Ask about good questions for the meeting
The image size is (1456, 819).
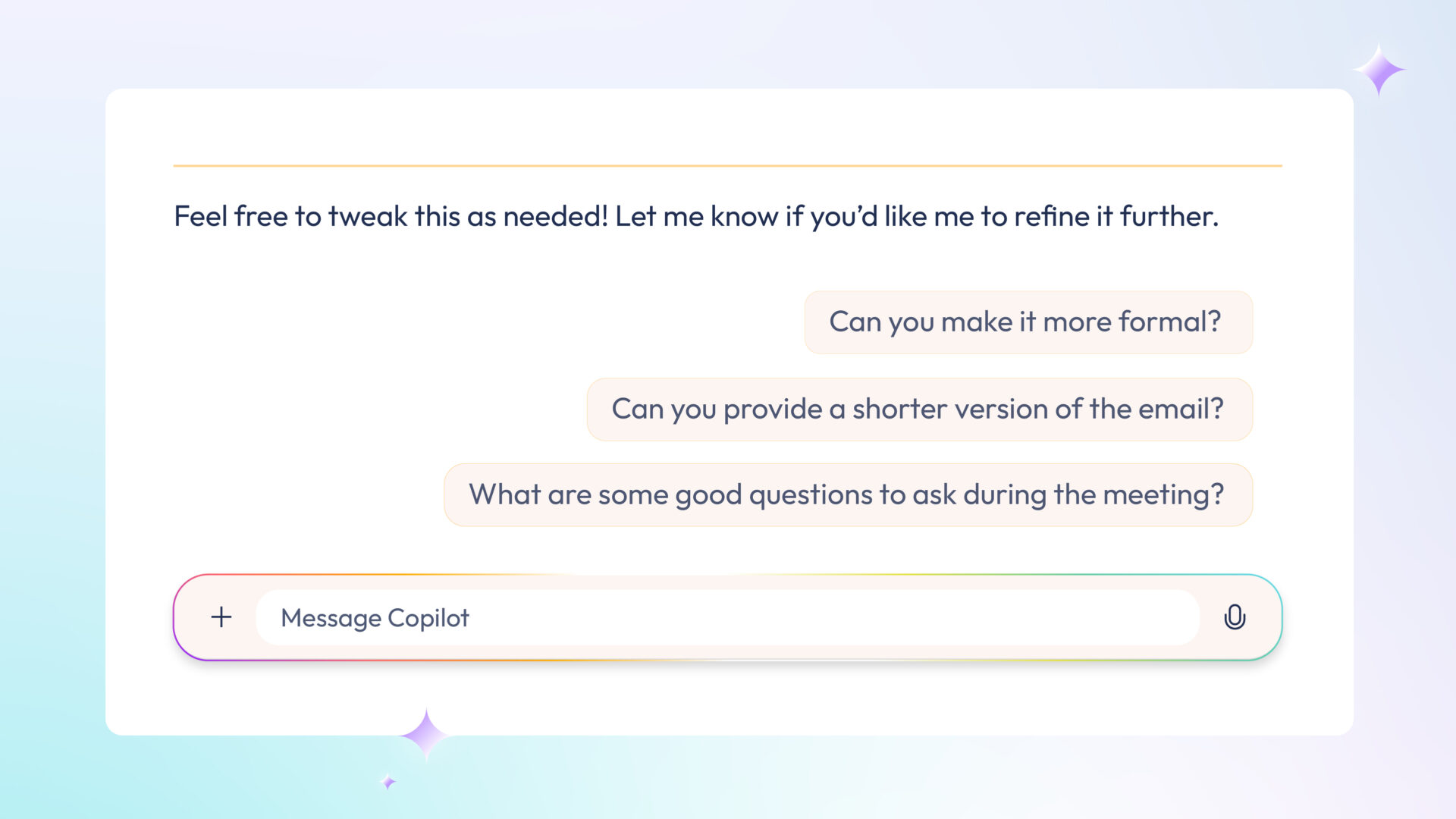coord(848,495)
